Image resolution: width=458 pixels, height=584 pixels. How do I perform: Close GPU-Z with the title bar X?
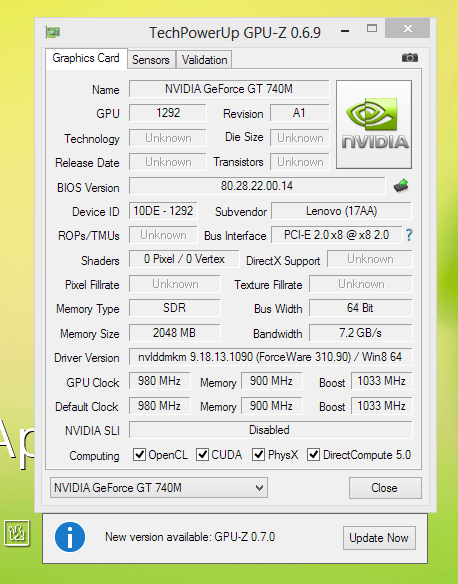tap(407, 28)
